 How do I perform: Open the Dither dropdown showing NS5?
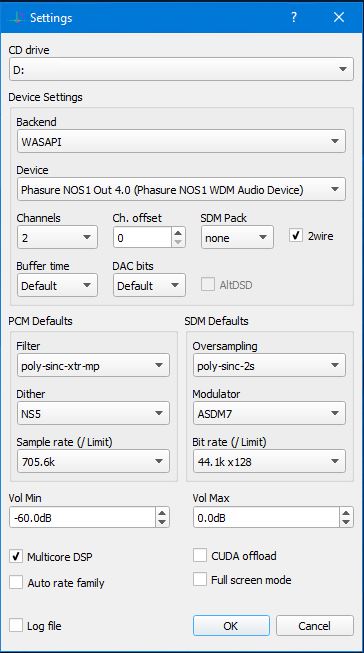[93, 413]
